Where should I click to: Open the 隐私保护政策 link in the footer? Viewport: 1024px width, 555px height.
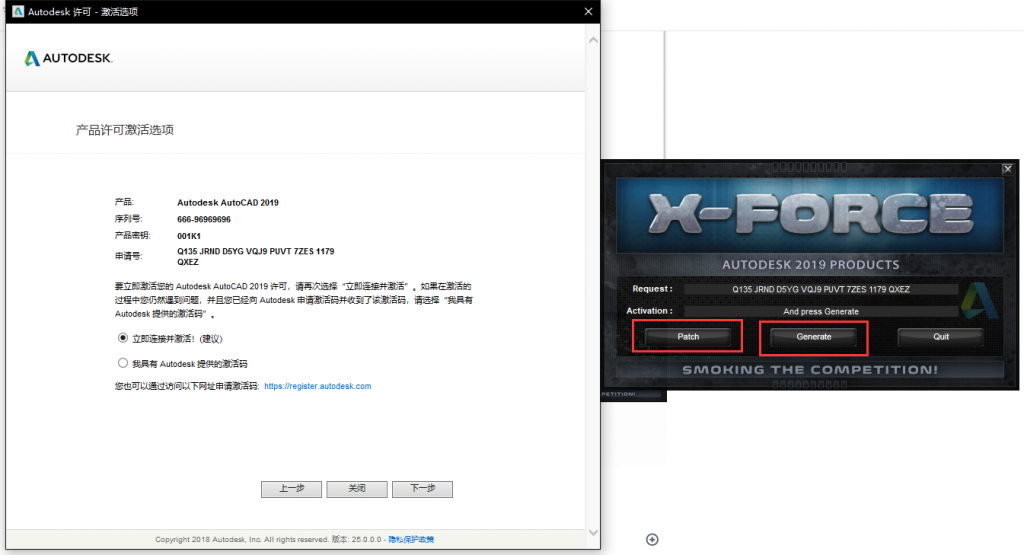click(x=411, y=540)
